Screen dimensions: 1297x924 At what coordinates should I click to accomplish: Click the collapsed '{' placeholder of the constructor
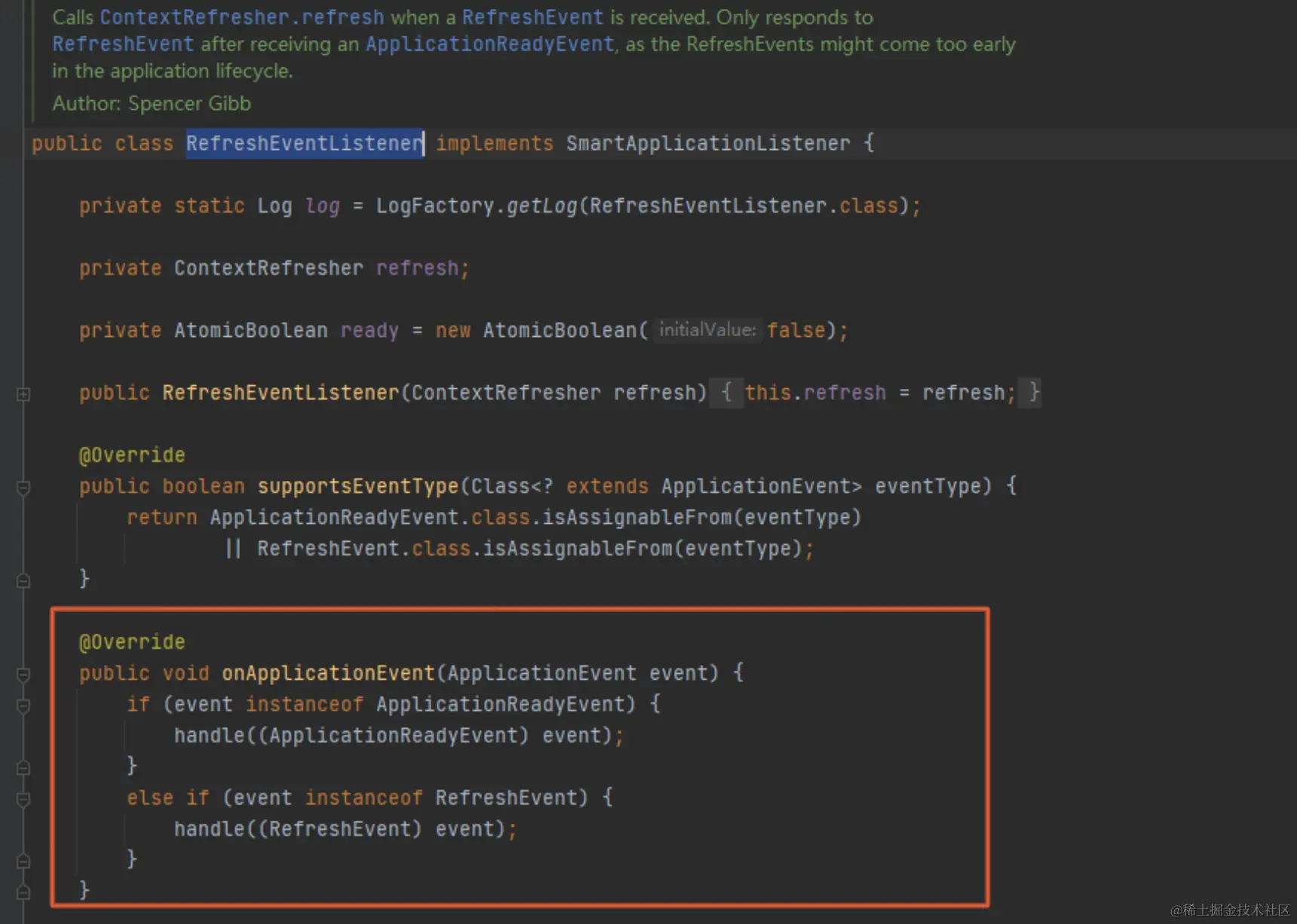(x=726, y=393)
